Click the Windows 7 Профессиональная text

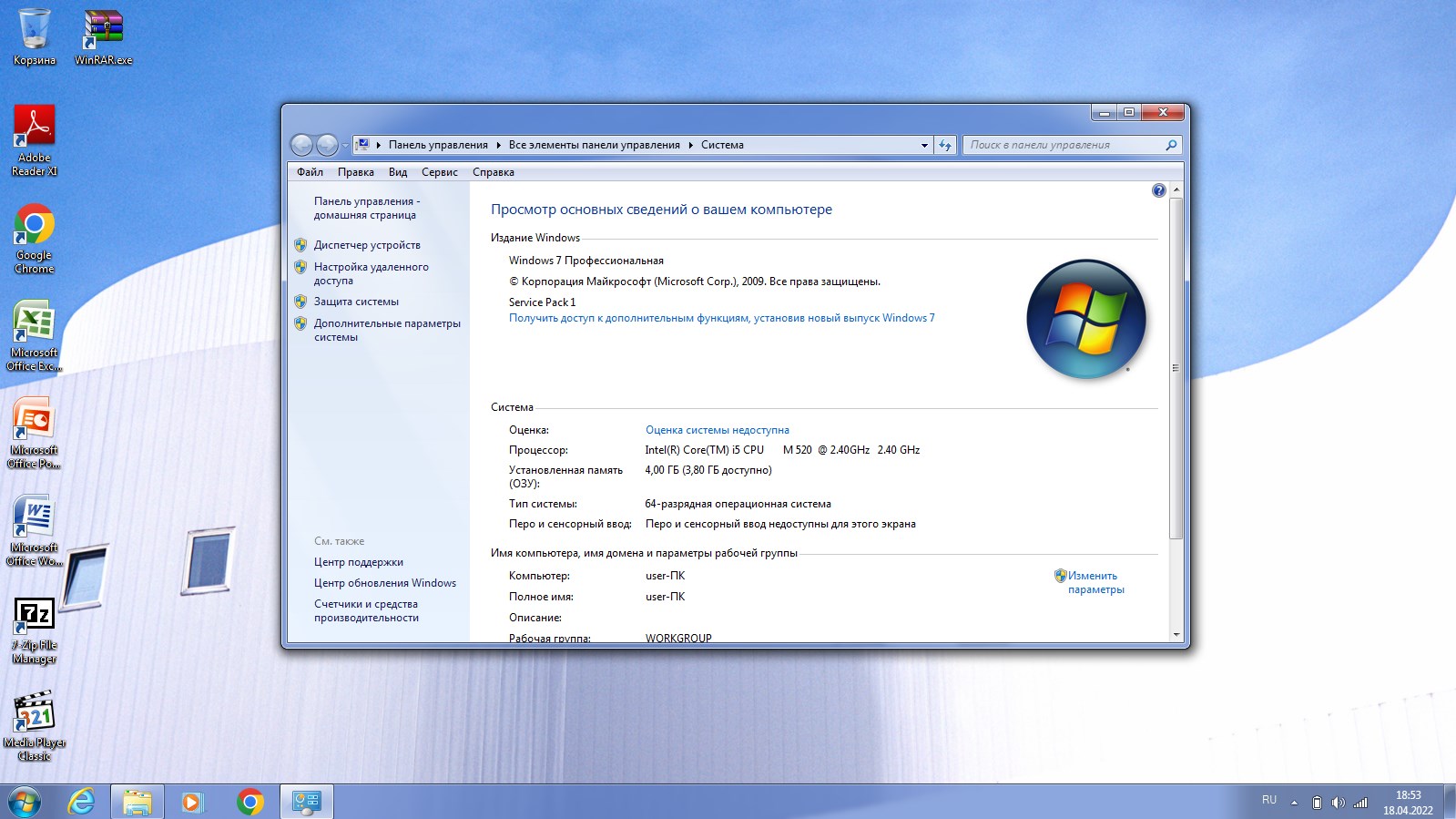(586, 261)
